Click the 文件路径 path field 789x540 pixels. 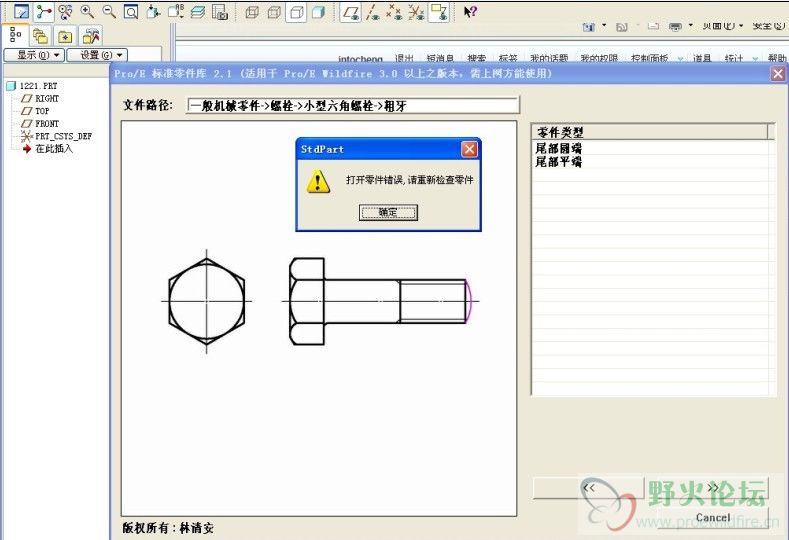pyautogui.click(x=353, y=105)
